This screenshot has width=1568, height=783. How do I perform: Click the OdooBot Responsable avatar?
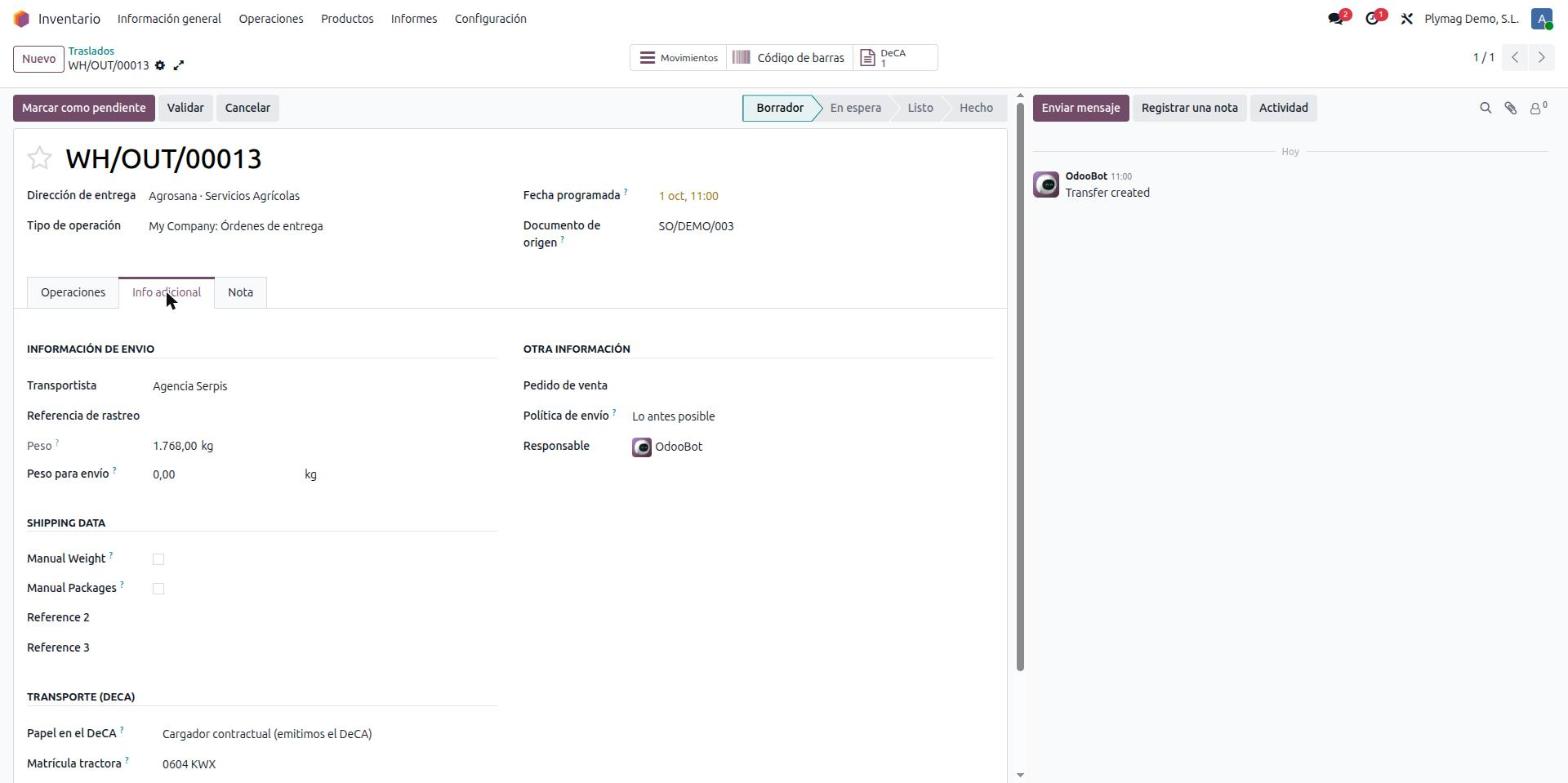(642, 447)
